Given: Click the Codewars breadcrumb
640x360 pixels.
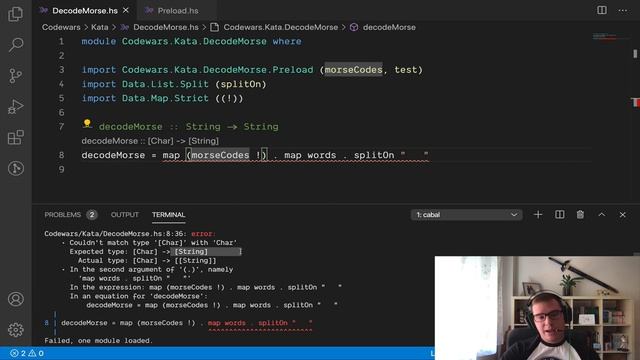Looking at the screenshot, I should click(x=61, y=27).
